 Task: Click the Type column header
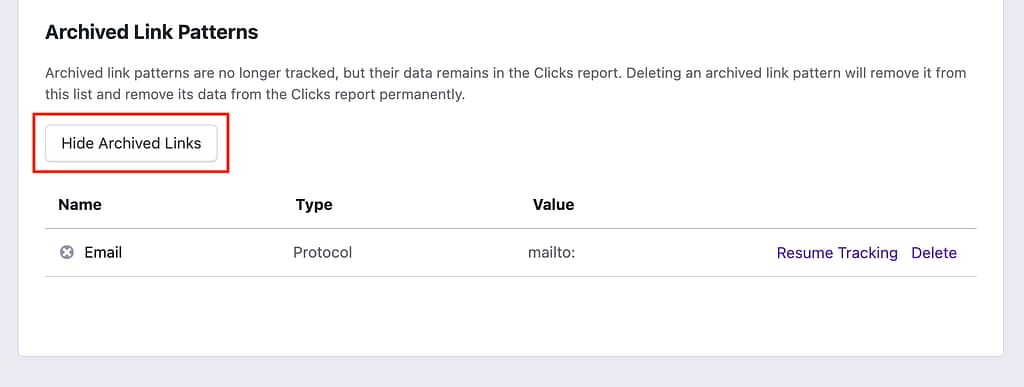(314, 205)
